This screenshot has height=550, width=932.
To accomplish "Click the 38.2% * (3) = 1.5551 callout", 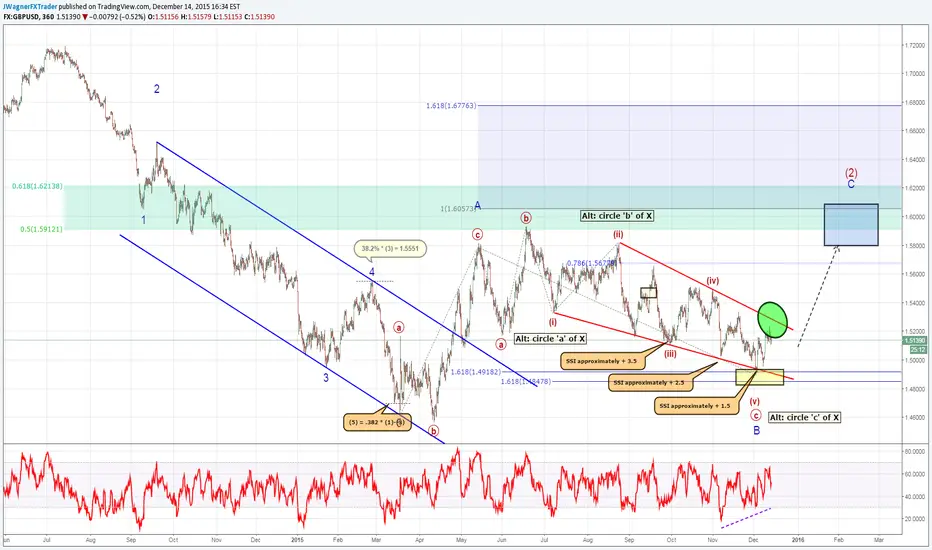I will (x=390, y=249).
